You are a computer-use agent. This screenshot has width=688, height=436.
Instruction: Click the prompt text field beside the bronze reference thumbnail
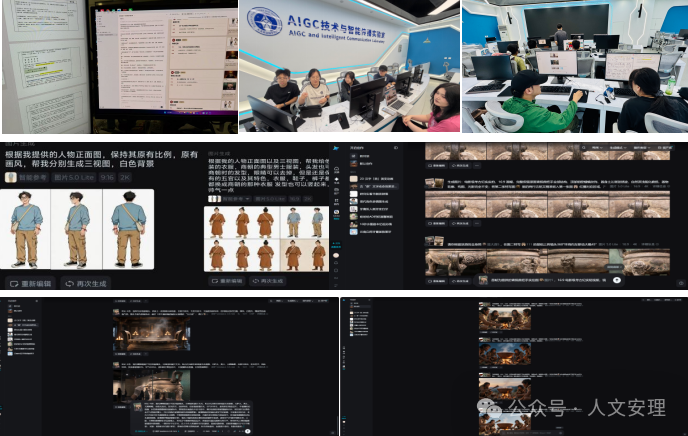click(x=549, y=280)
